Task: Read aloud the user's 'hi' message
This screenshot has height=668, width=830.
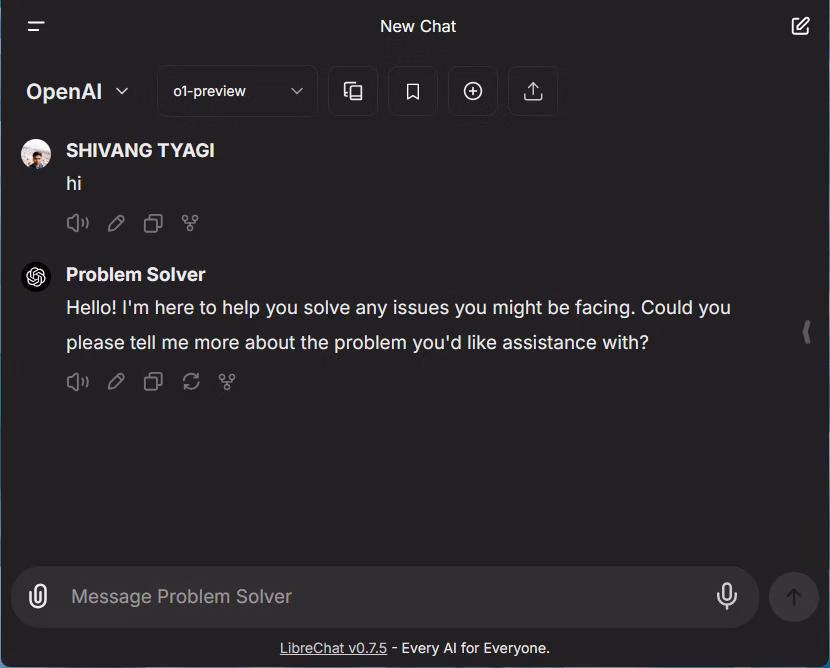Action: tap(78, 223)
